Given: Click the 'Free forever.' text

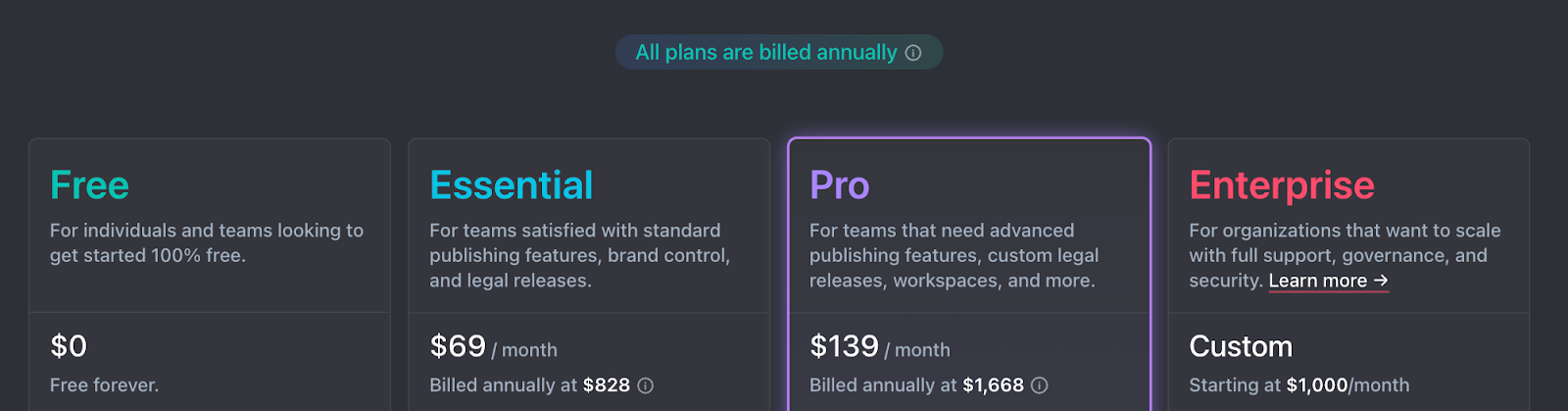Looking at the screenshot, I should [105, 385].
